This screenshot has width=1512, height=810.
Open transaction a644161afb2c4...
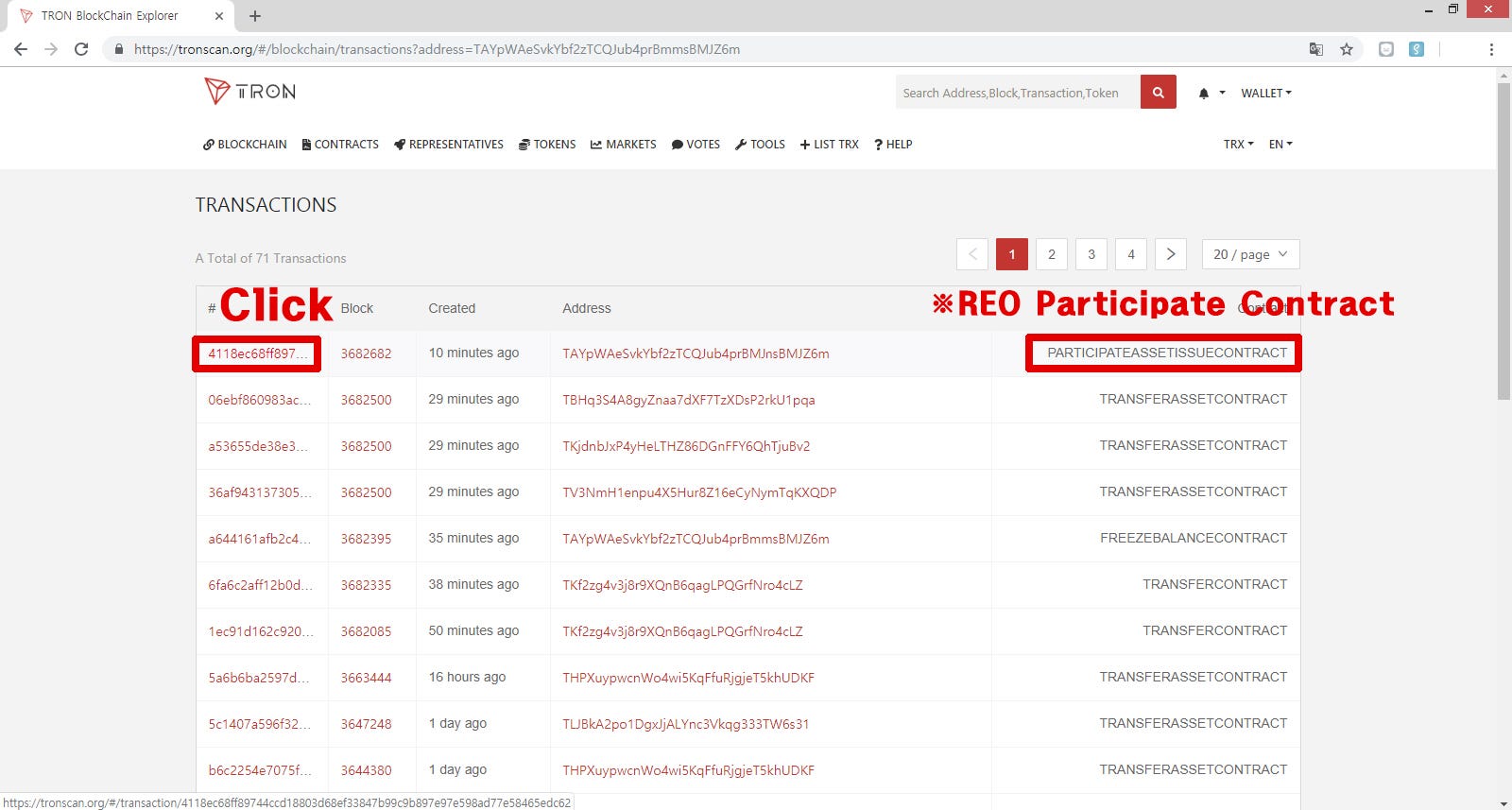(259, 539)
